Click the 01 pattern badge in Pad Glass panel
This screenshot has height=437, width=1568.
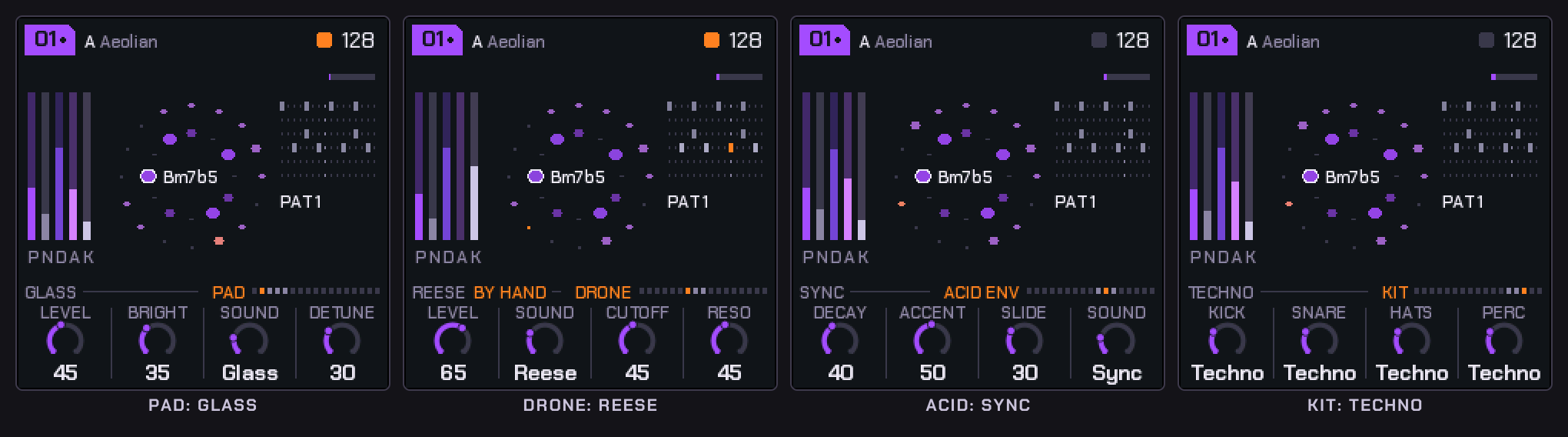click(x=50, y=40)
